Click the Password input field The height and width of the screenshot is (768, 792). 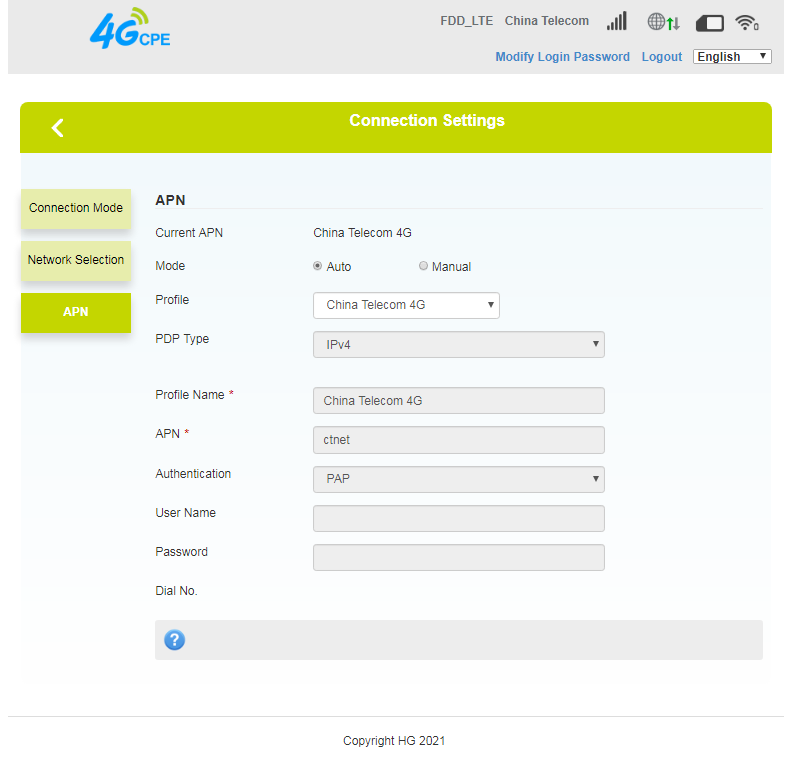[x=459, y=557]
